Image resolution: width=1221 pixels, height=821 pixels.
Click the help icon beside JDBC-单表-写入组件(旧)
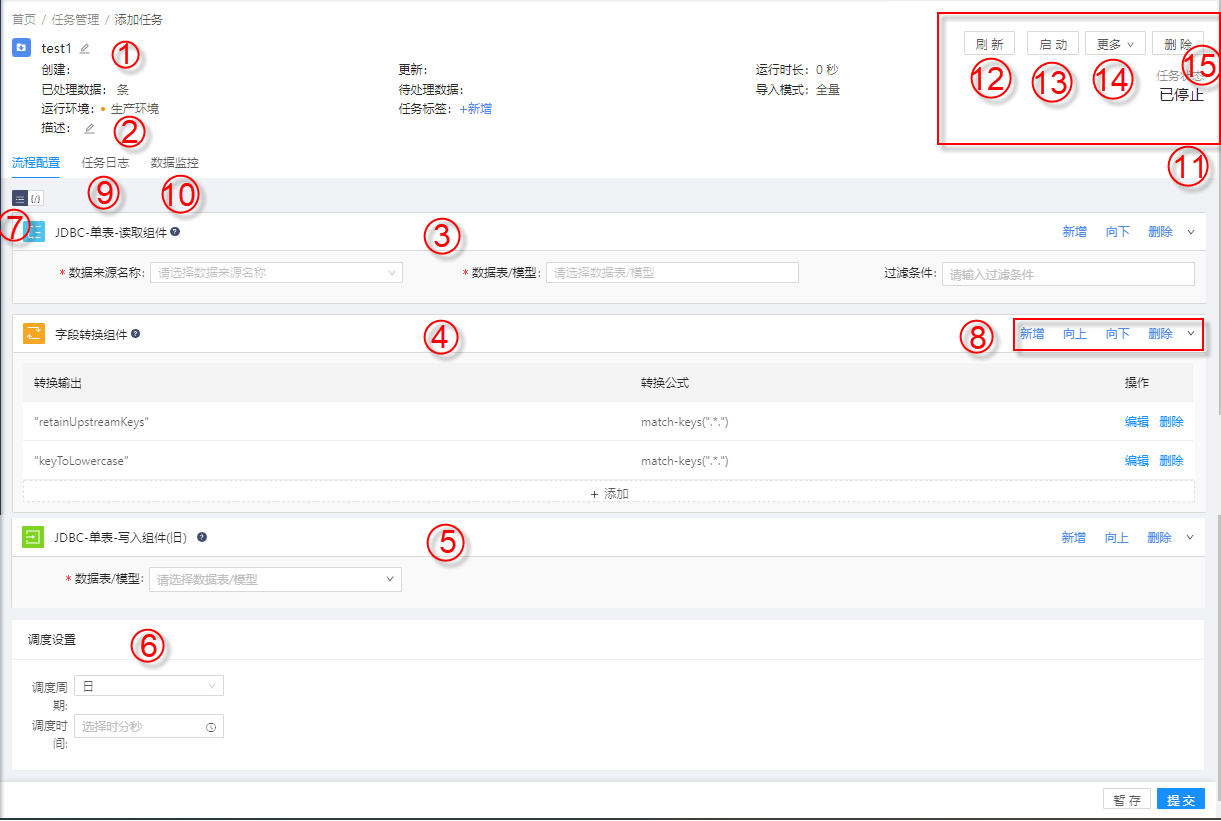202,537
